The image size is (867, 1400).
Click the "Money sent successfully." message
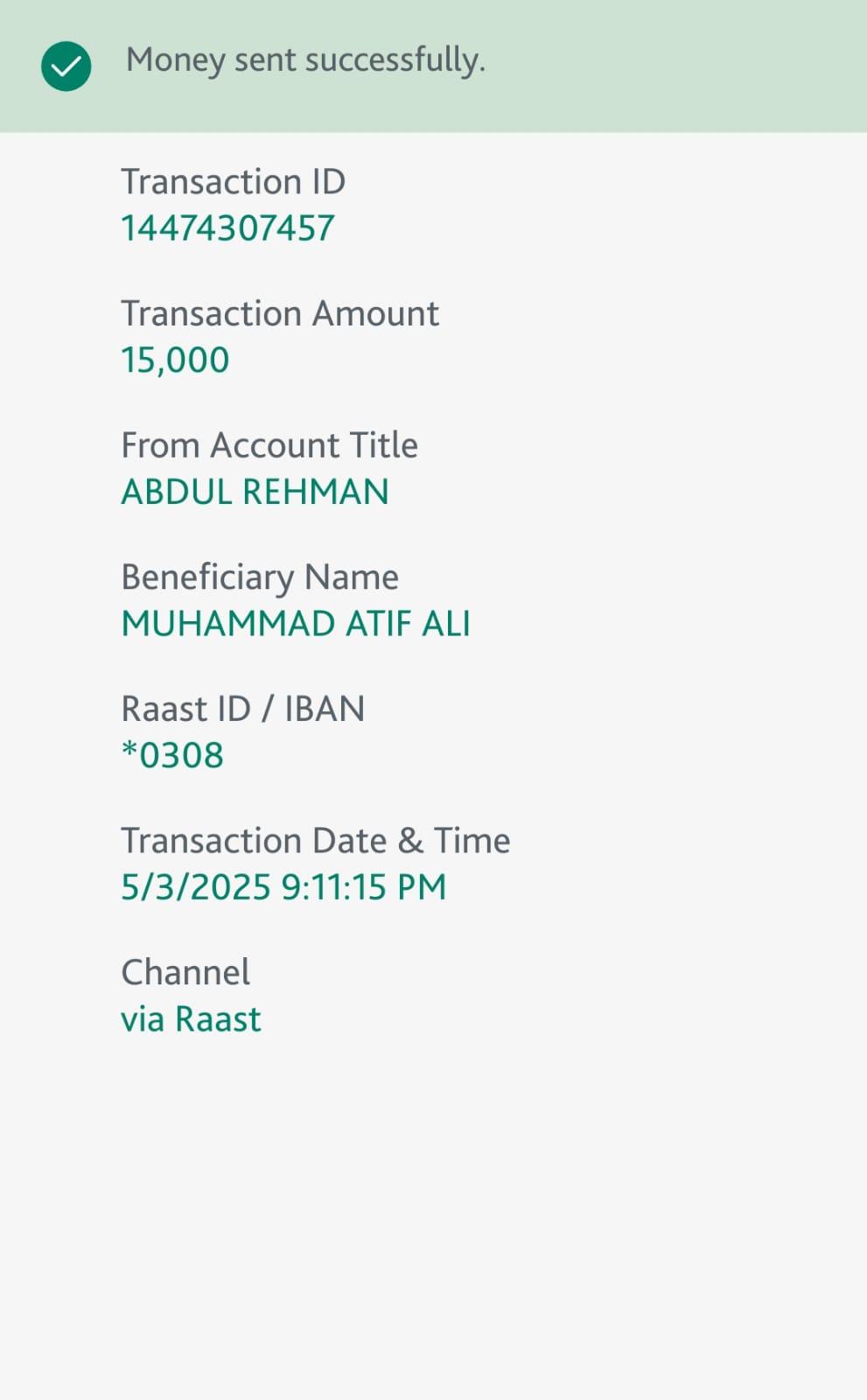coord(305,60)
